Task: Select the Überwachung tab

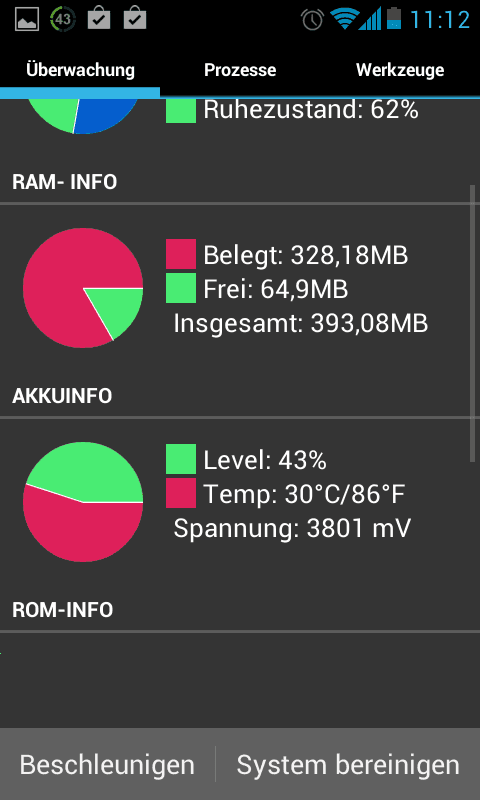Action: (80, 70)
